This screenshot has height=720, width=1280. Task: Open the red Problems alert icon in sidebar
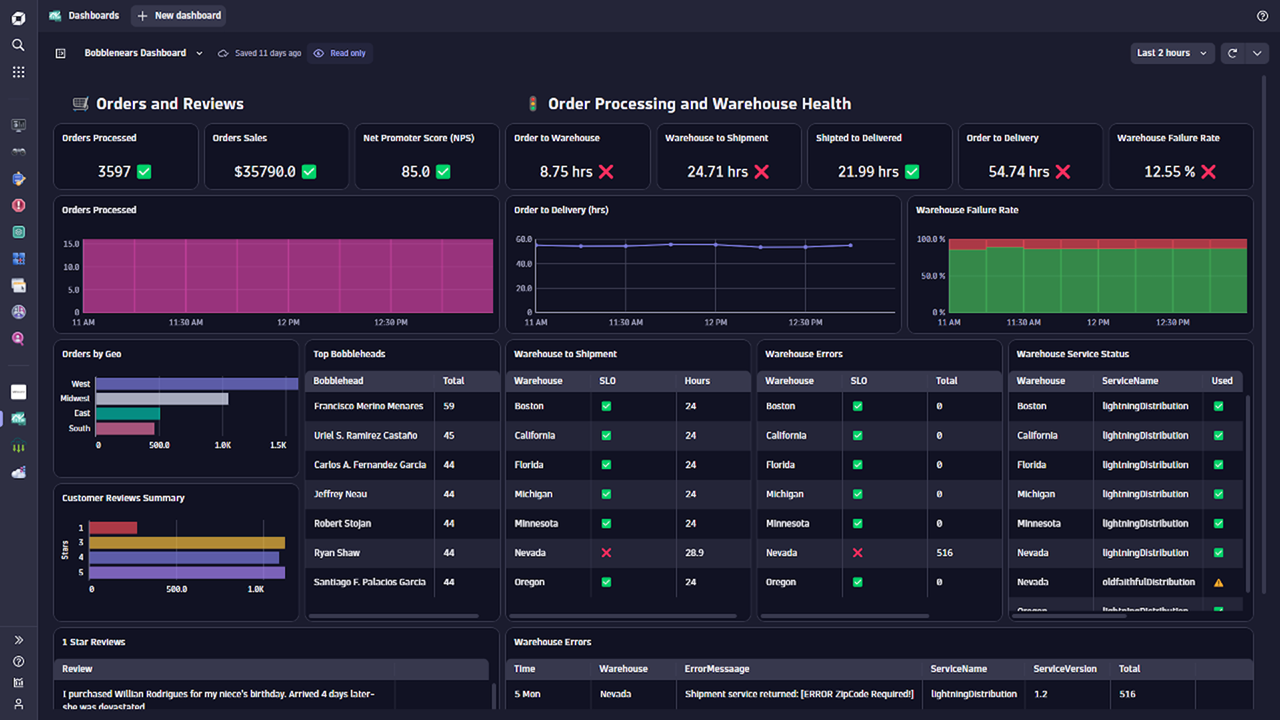[x=18, y=205]
